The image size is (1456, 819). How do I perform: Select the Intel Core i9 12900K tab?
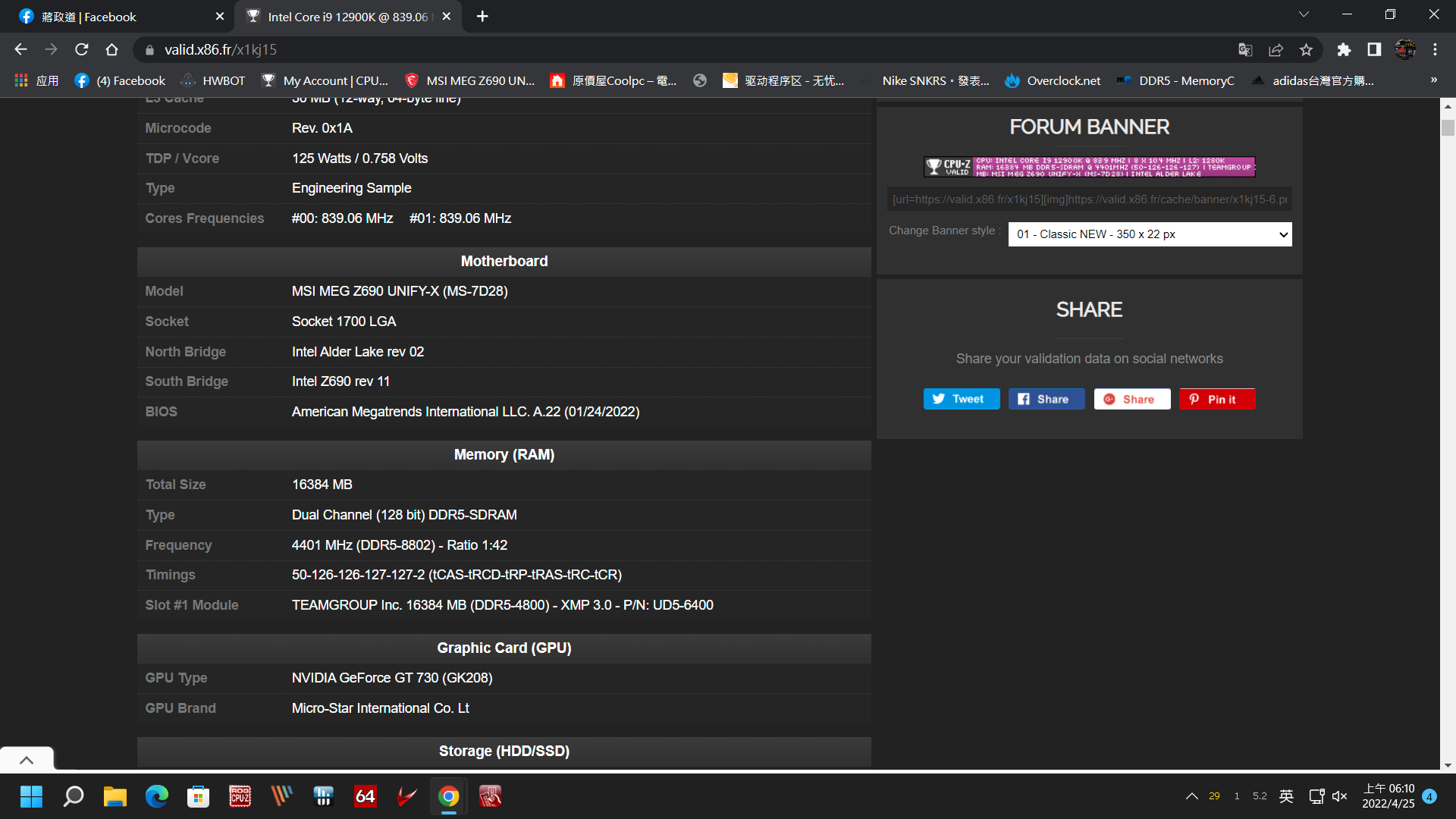pyautogui.click(x=349, y=16)
